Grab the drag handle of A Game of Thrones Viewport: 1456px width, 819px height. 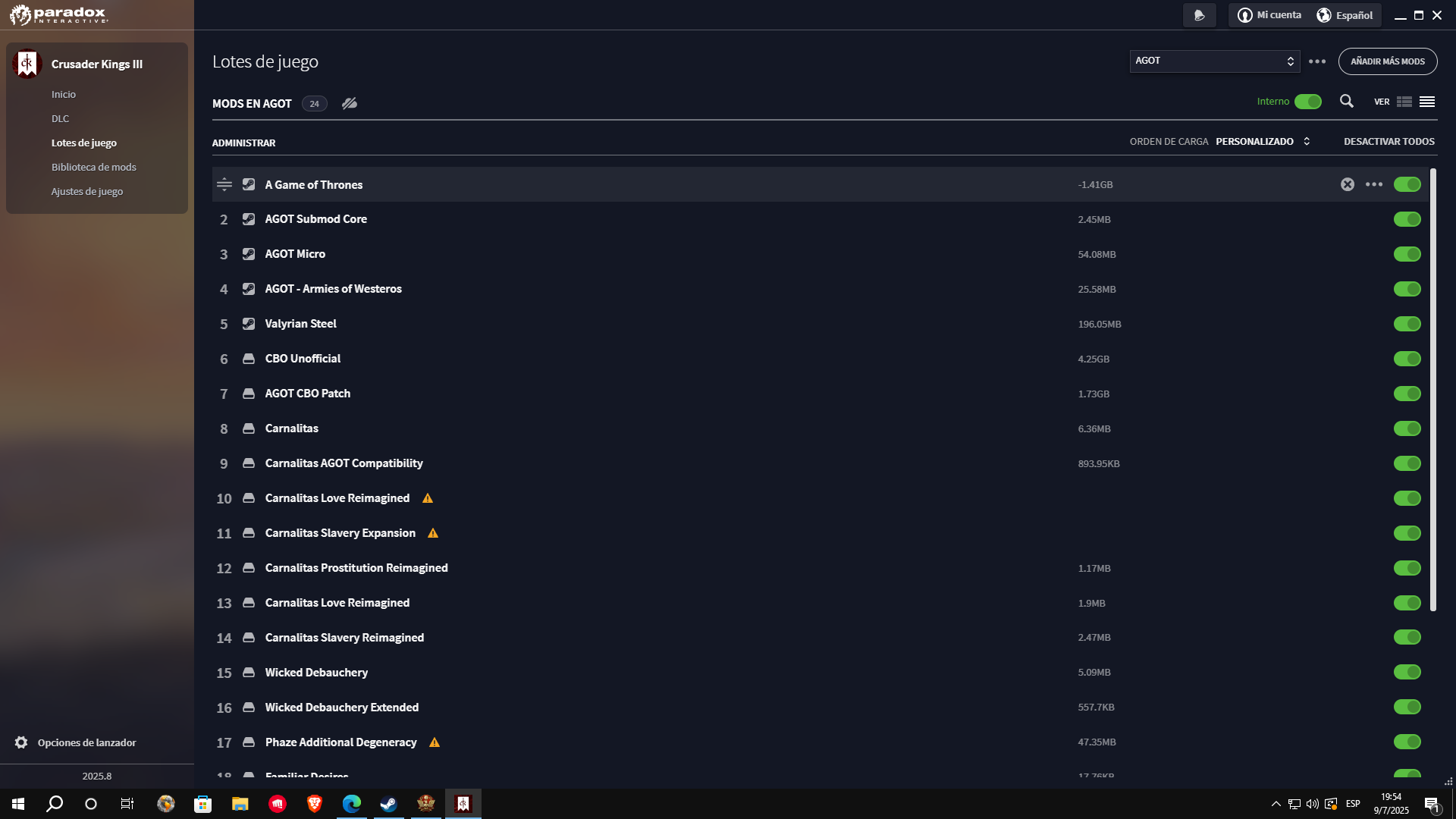[224, 184]
